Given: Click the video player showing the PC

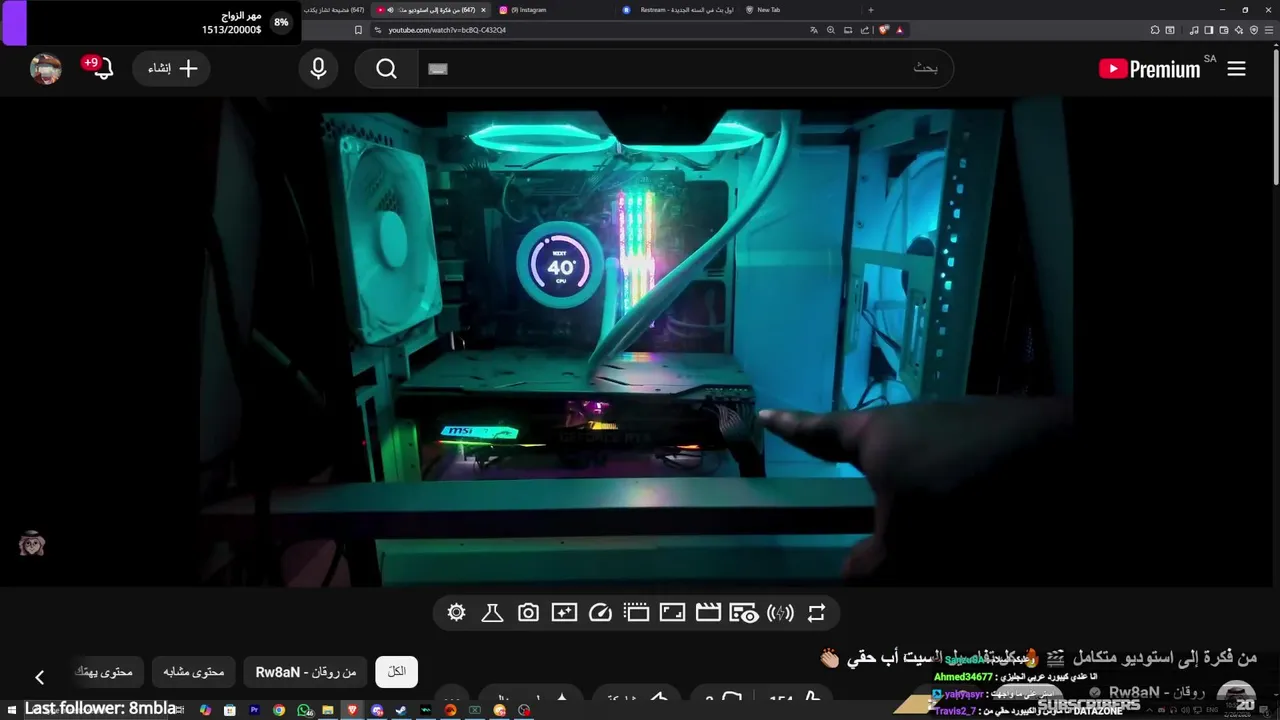Looking at the screenshot, I should (x=636, y=341).
